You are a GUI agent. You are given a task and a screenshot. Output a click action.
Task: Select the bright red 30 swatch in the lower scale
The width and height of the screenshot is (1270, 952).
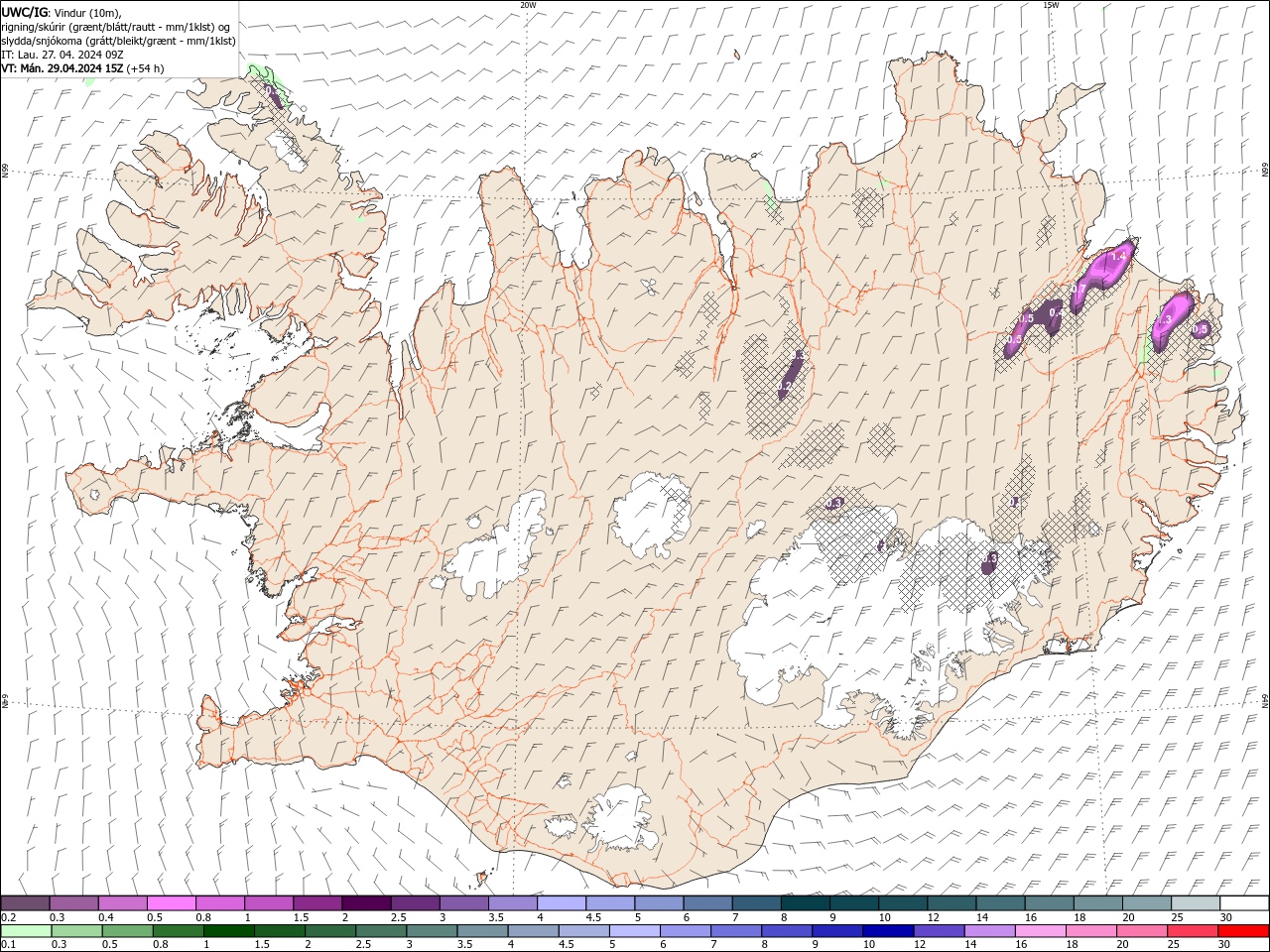point(1242,931)
